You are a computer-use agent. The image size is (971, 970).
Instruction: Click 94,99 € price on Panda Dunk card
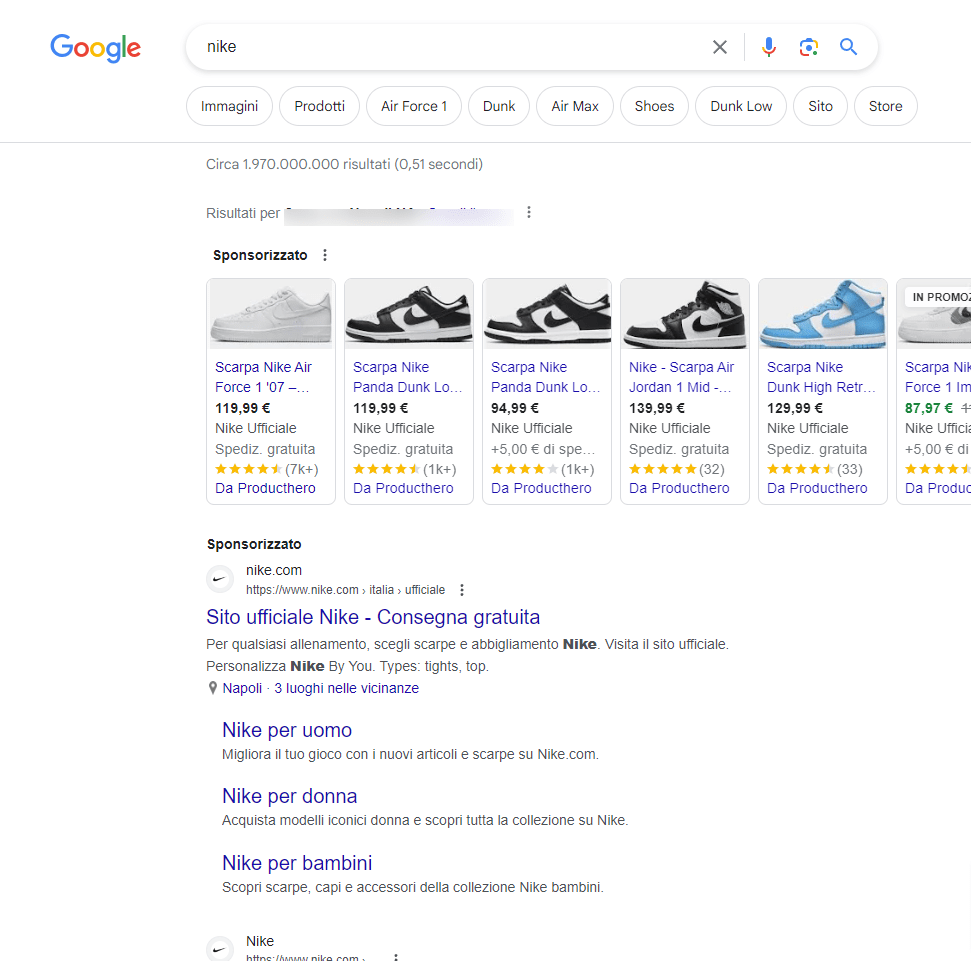coord(515,408)
